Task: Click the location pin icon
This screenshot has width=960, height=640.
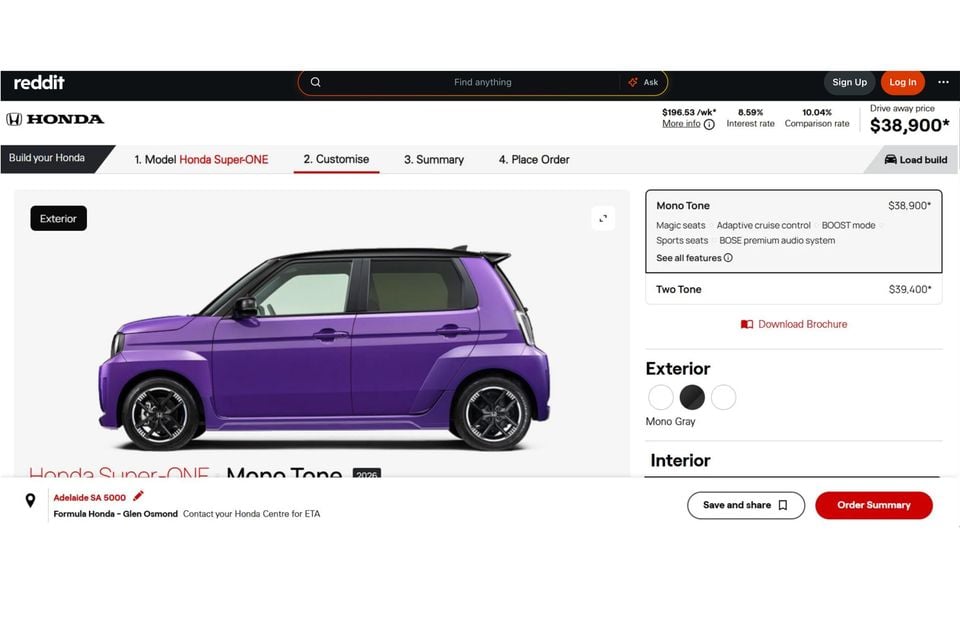Action: click(30, 500)
